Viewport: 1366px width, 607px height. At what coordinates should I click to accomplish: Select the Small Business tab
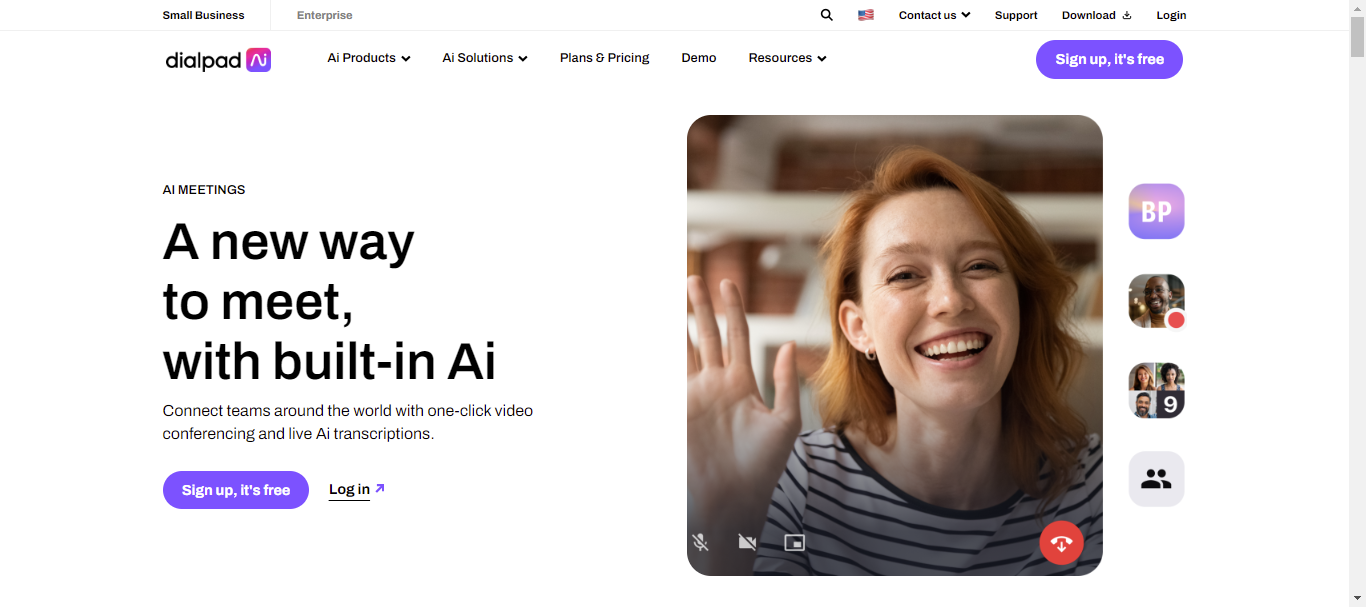[203, 15]
